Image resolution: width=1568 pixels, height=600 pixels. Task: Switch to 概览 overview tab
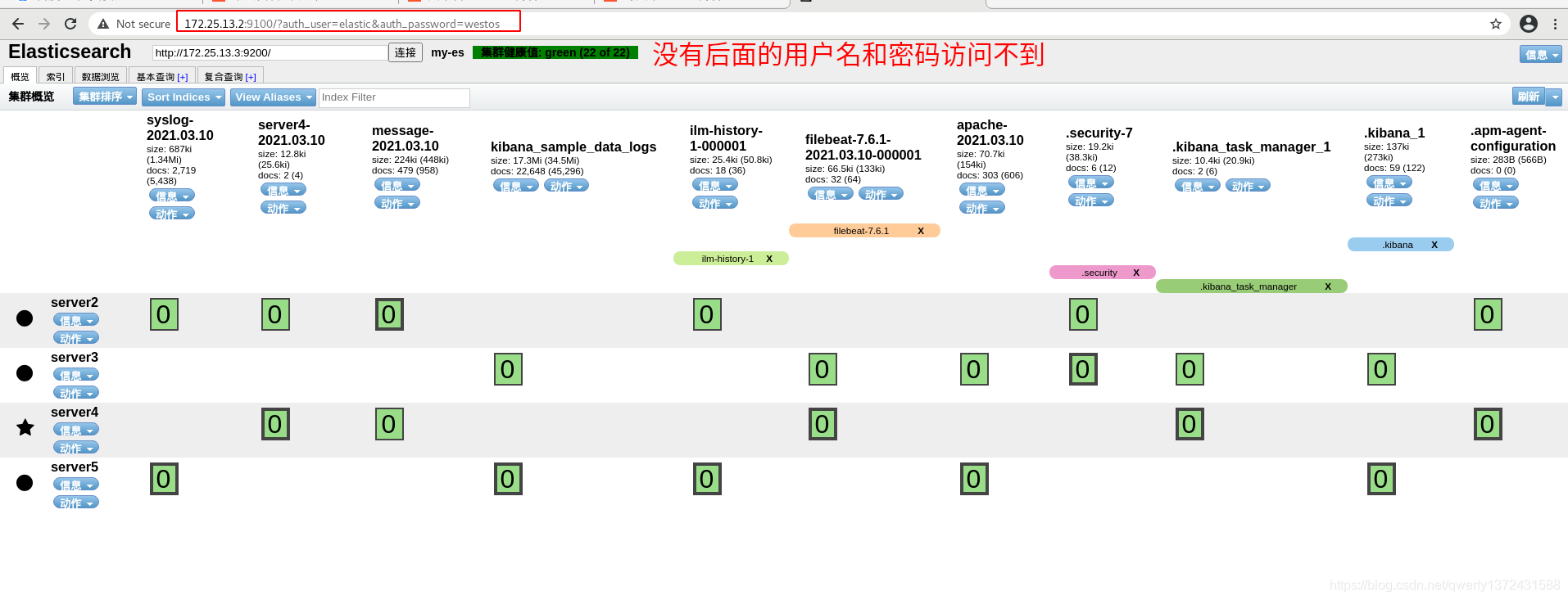[20, 76]
